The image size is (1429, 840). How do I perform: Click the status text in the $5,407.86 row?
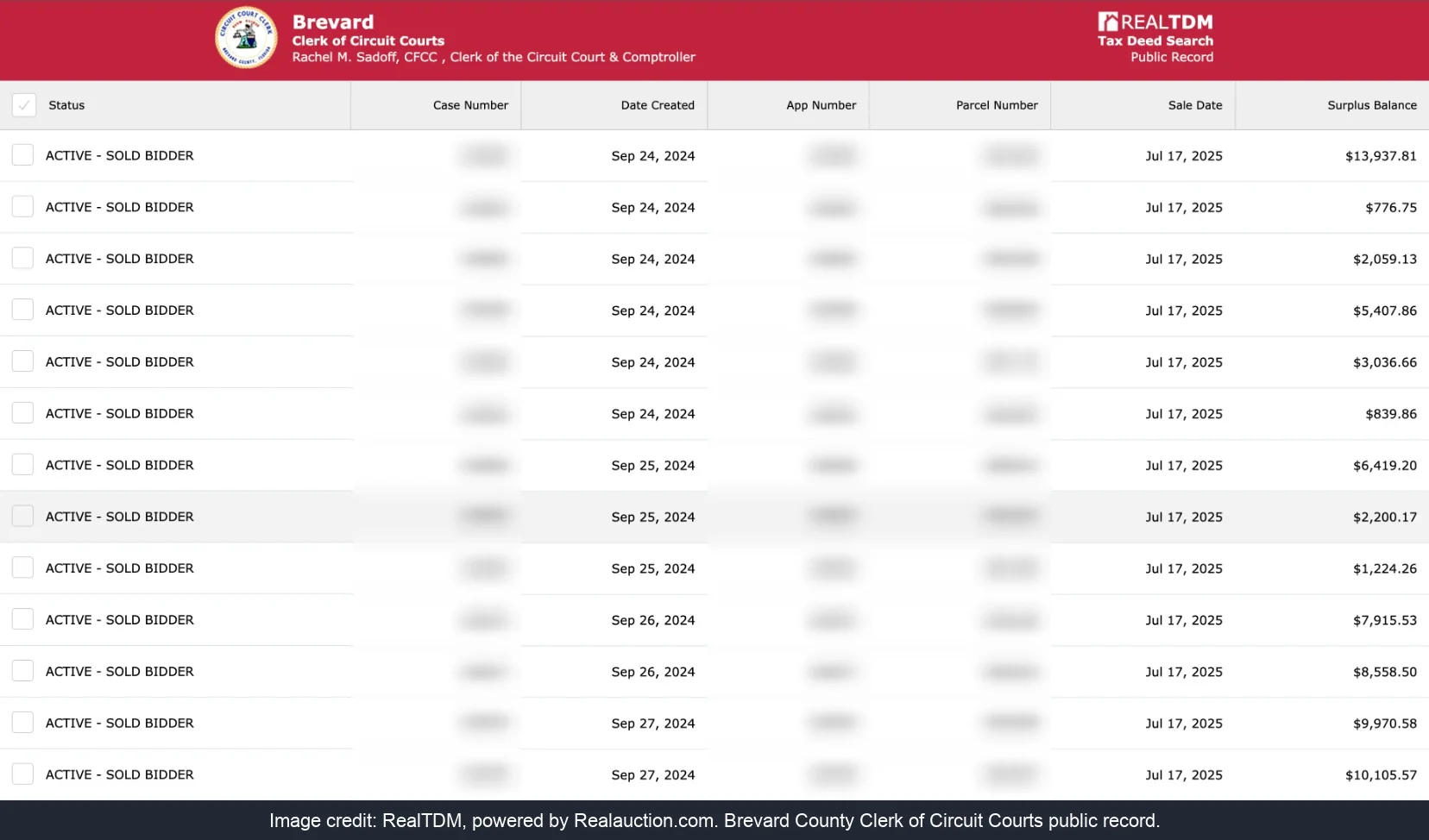[120, 310]
